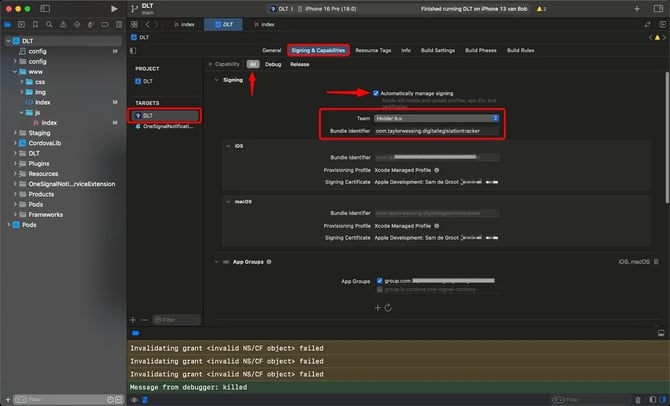670x406 pixels.
Task: Click the Run (play) button
Action: click(113, 8)
